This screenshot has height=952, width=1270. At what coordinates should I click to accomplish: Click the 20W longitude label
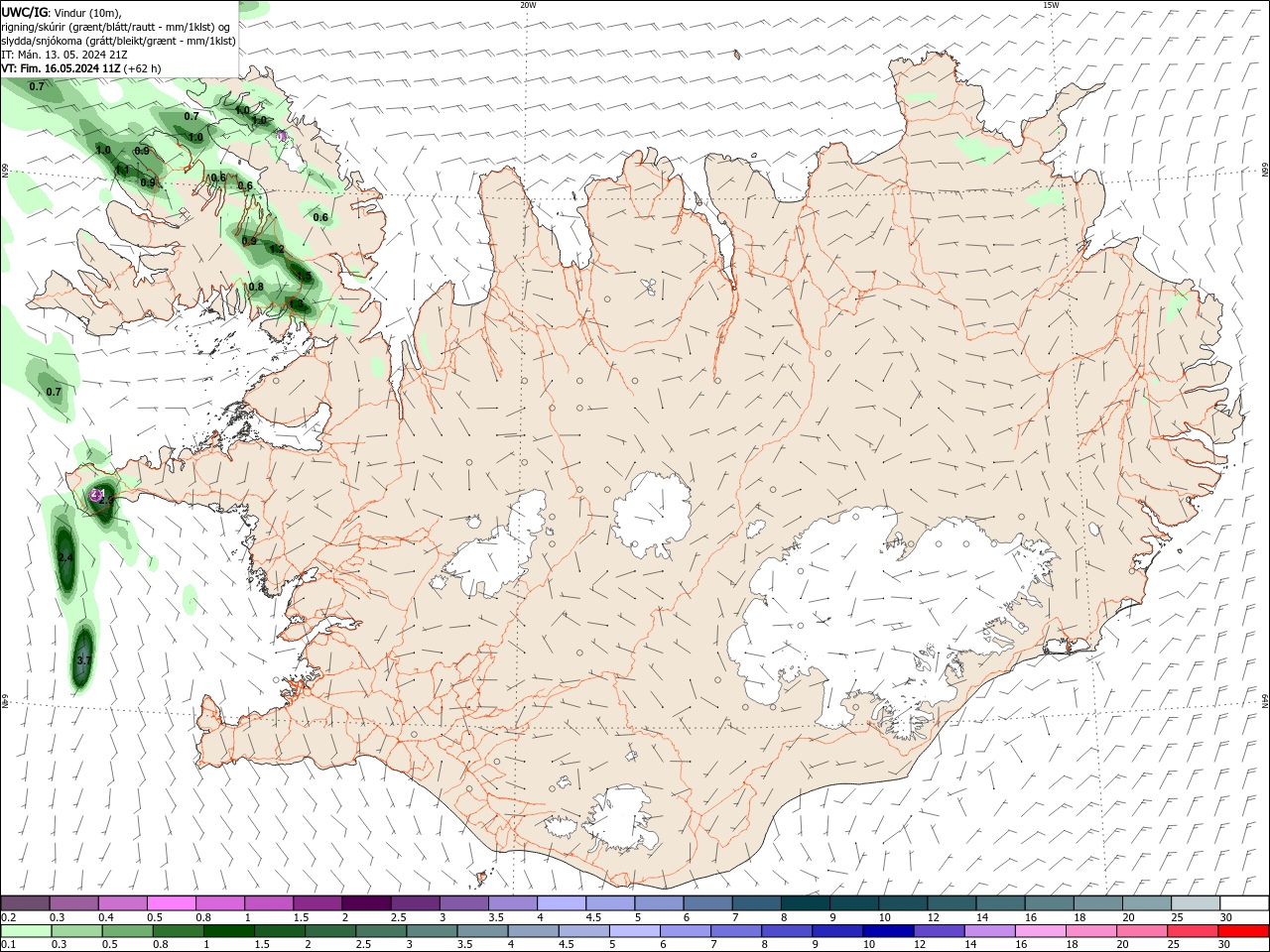pos(528,5)
